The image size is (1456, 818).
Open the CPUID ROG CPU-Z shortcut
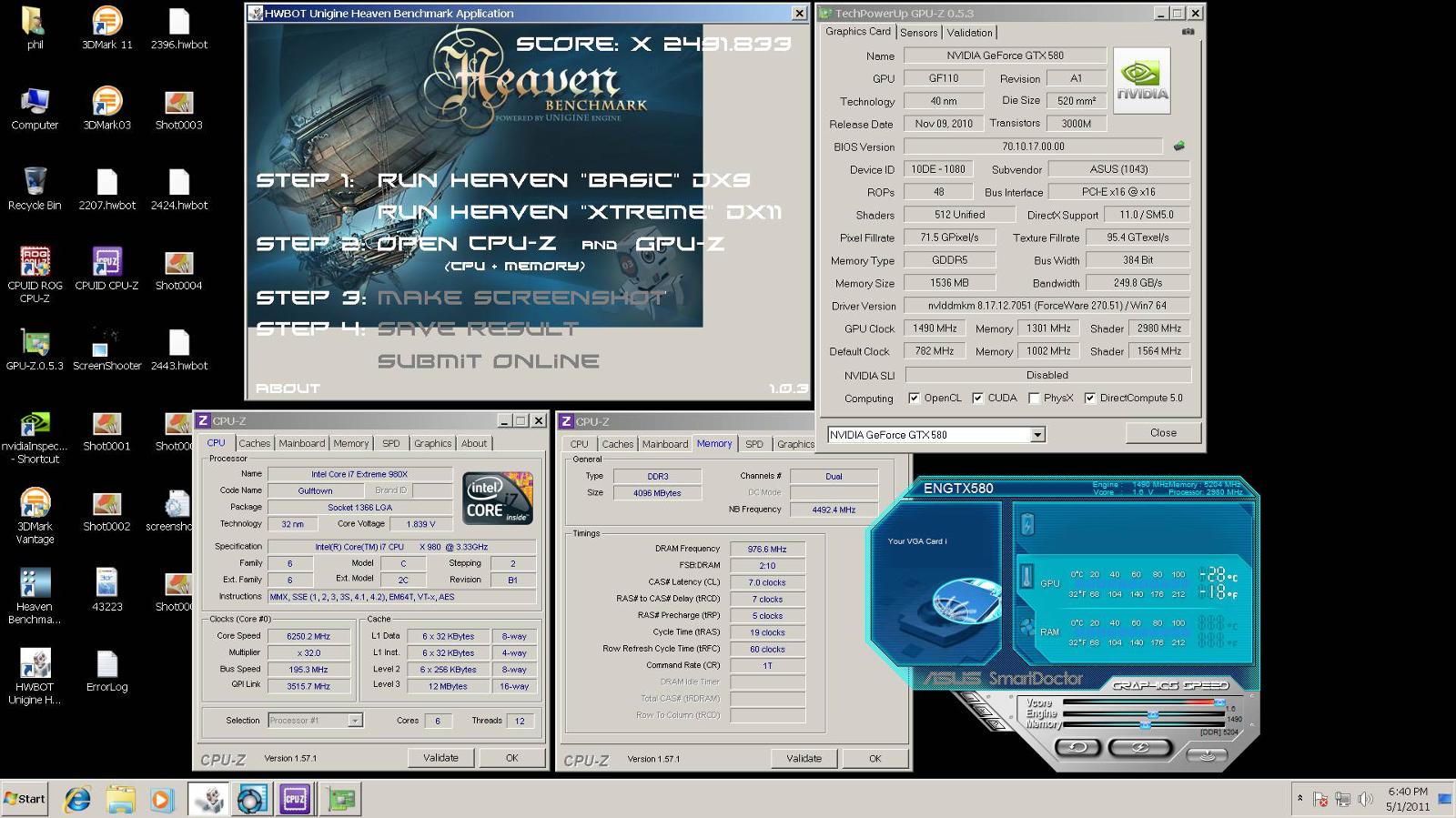pos(35,274)
